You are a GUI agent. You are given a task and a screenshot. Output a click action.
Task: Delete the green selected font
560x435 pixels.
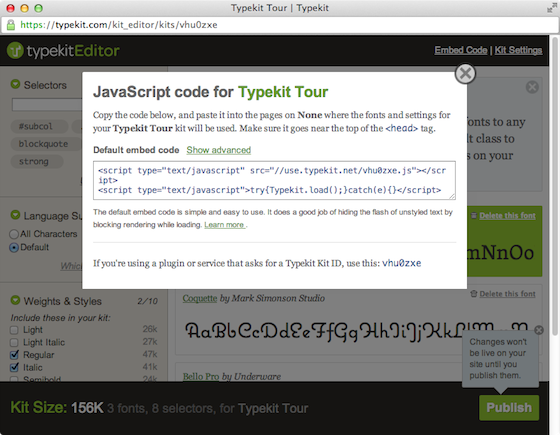coord(507,215)
